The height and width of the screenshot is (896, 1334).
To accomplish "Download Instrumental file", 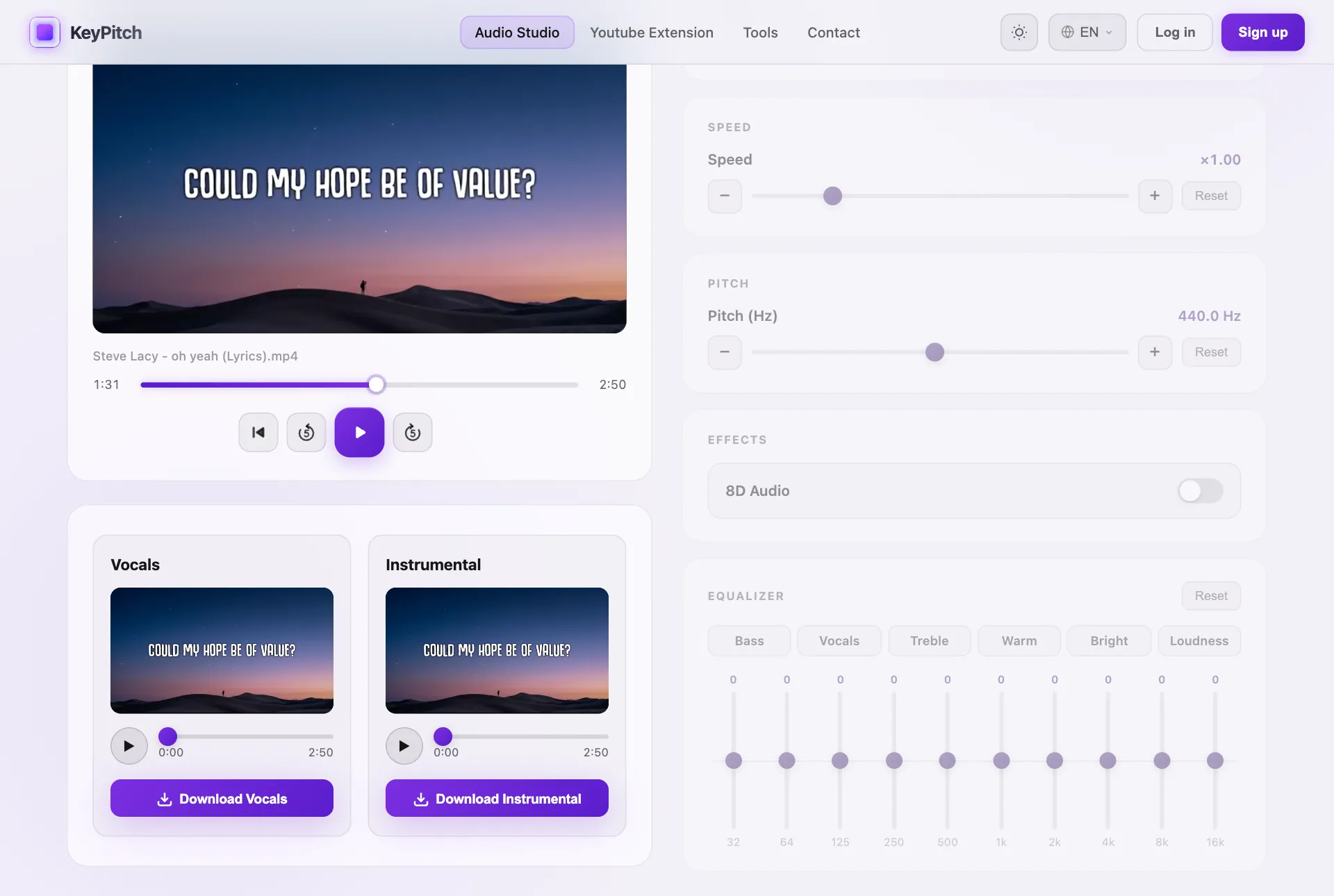I will click(497, 798).
